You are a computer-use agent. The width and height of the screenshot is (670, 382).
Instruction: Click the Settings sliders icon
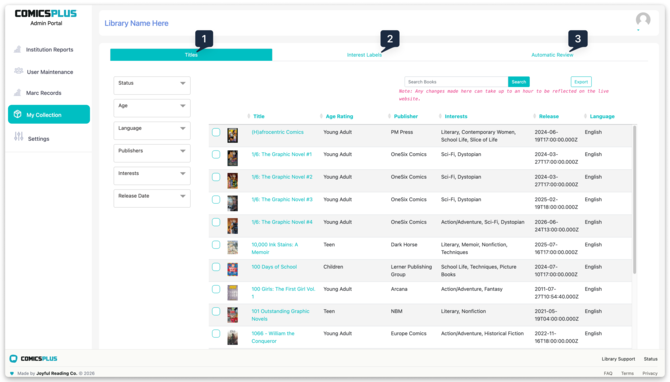[x=18, y=136]
